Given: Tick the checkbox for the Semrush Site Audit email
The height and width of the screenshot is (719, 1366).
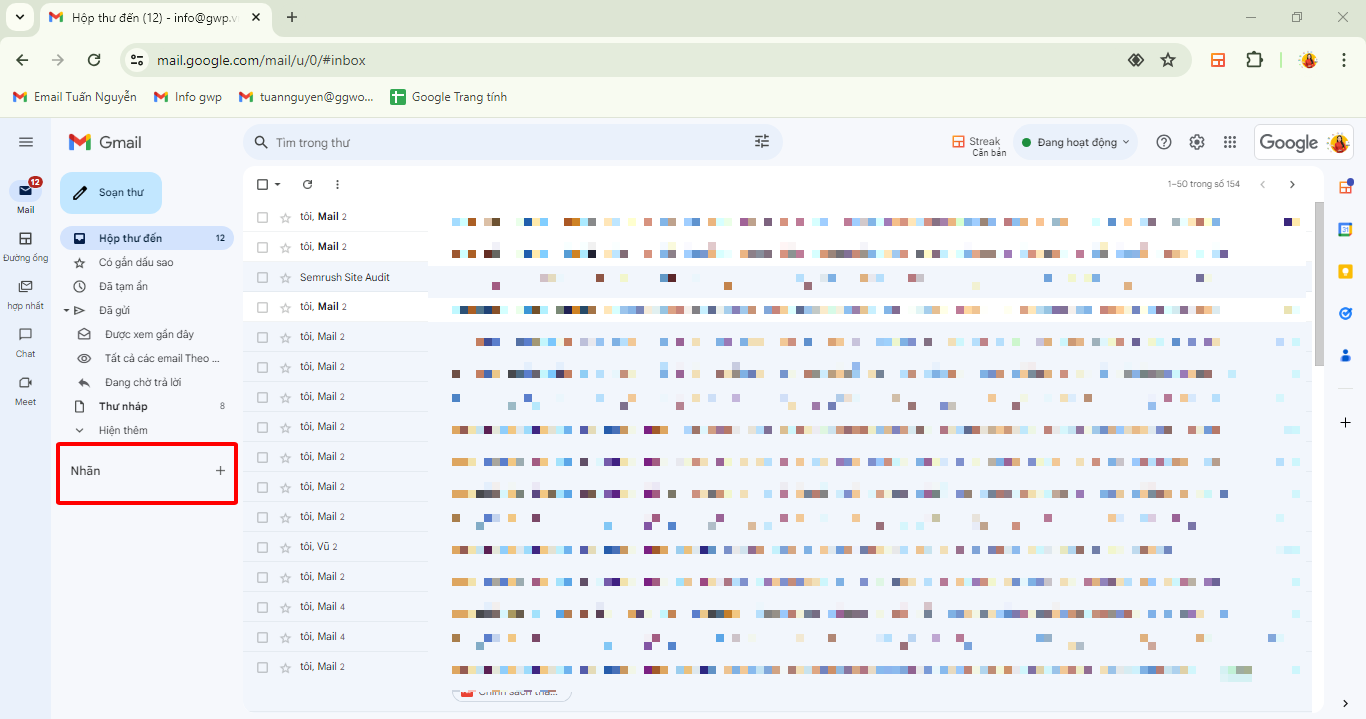Looking at the screenshot, I should tap(262, 277).
